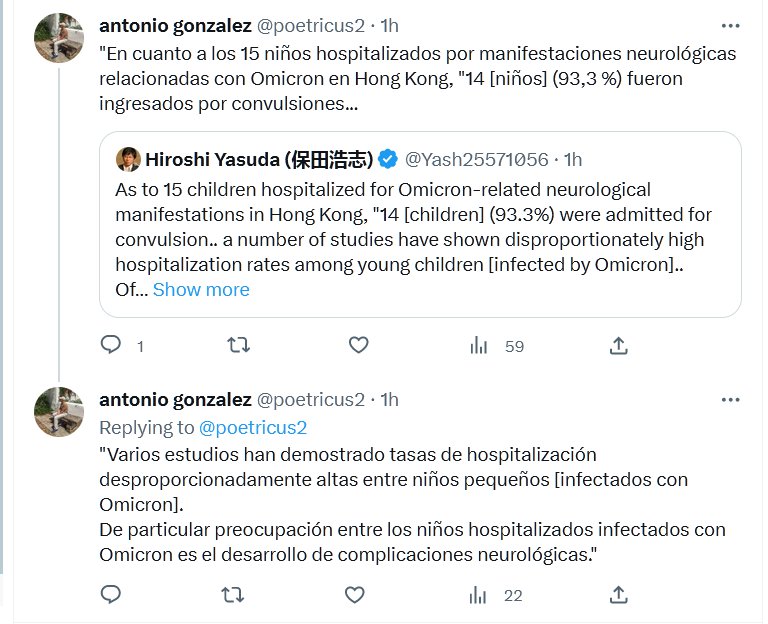The height and width of the screenshot is (624, 768).
Task: Expand quoted tweet with Show more
Action: (201, 290)
